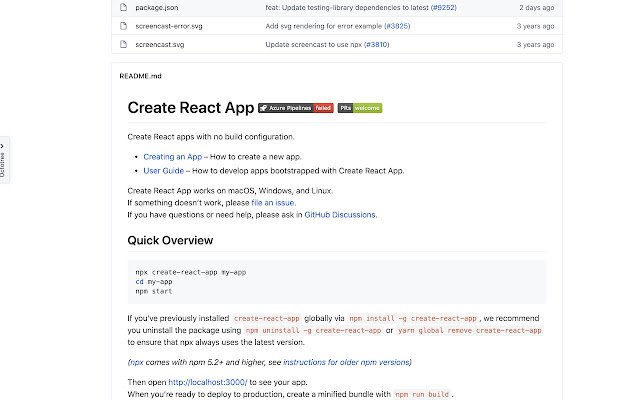640x400 pixels.
Task: Open pull request #3810 link
Action: click(x=376, y=44)
